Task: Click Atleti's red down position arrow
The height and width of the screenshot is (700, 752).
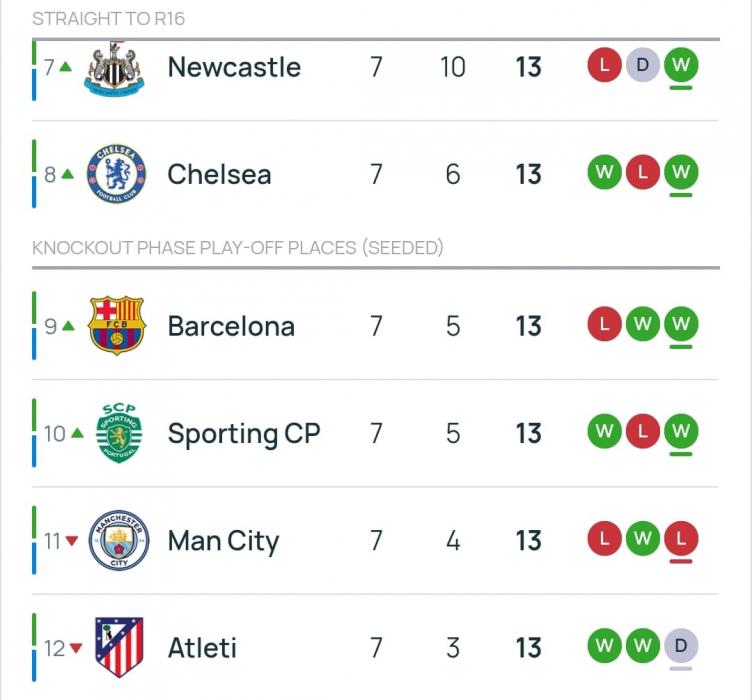Action: 77,648
